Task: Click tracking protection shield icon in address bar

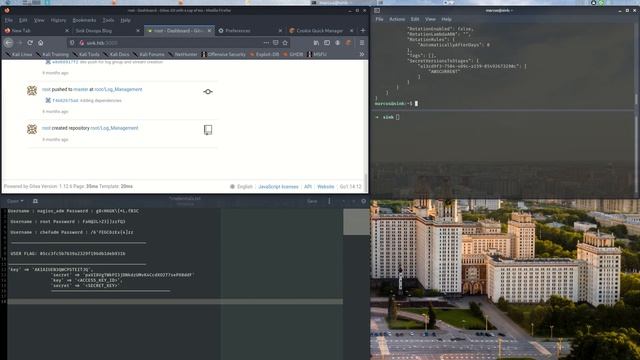Action: click(x=72, y=42)
